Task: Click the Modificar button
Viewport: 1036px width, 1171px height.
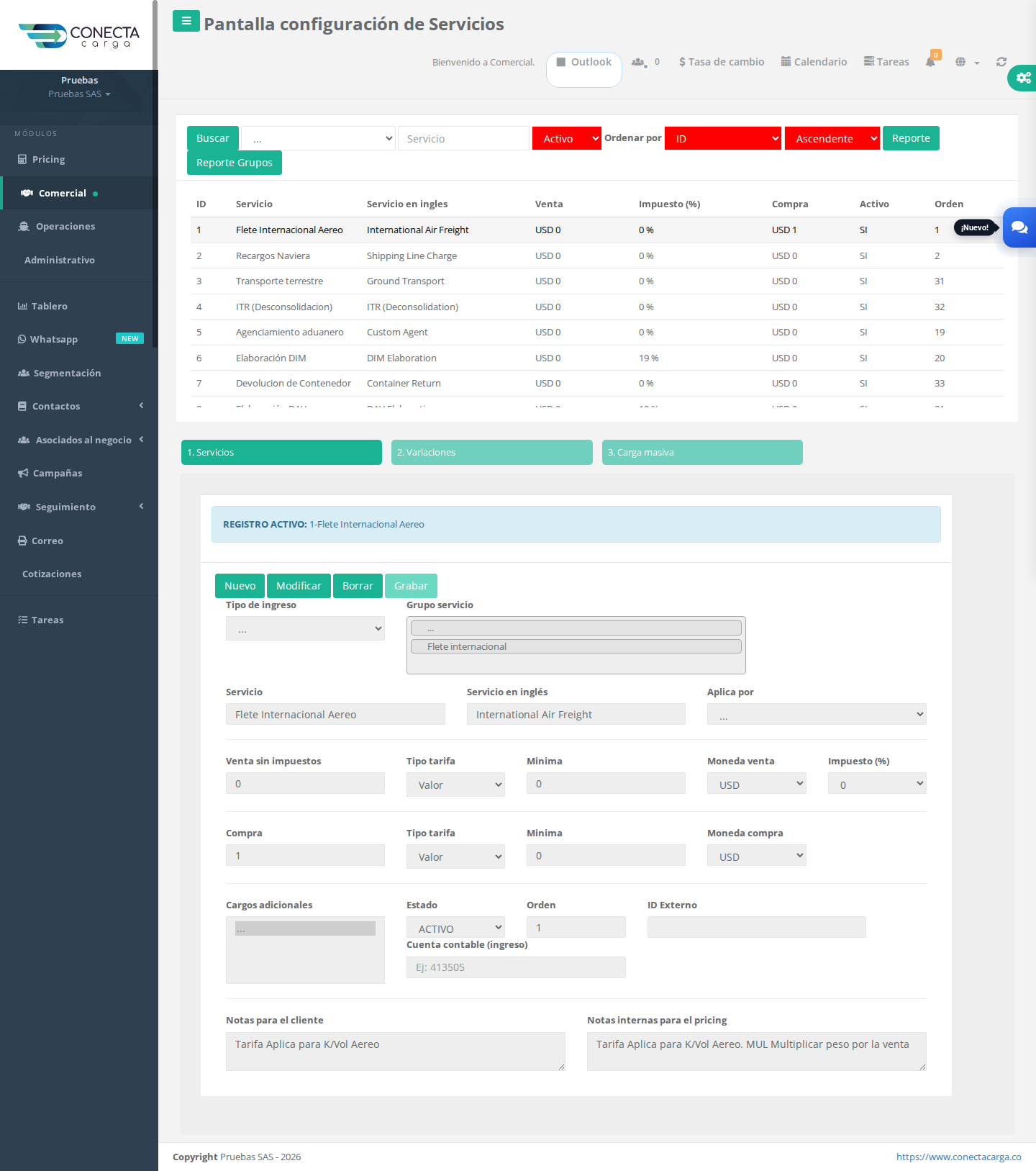Action: coord(299,586)
